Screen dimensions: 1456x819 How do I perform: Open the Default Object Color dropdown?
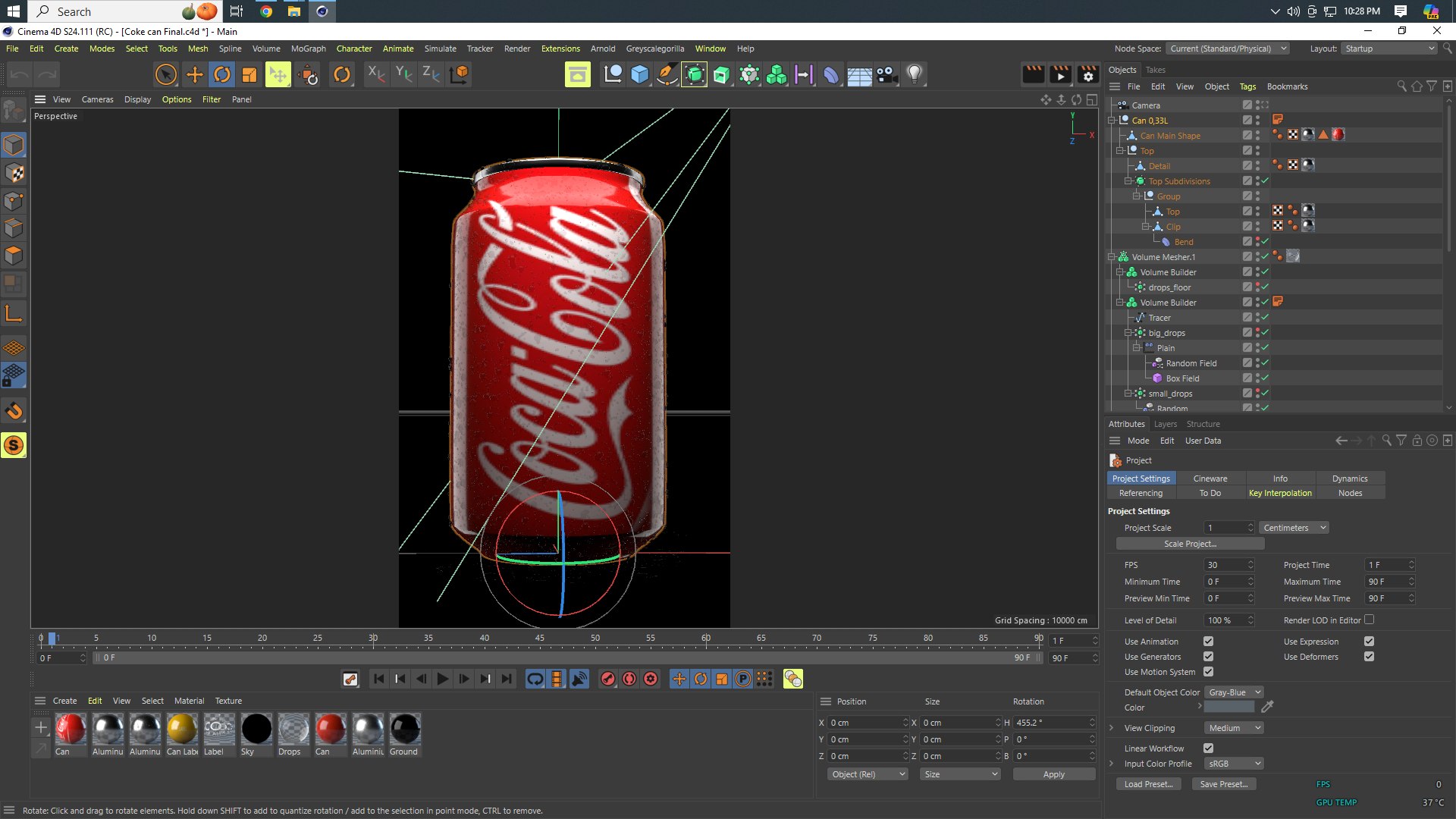coord(1234,692)
